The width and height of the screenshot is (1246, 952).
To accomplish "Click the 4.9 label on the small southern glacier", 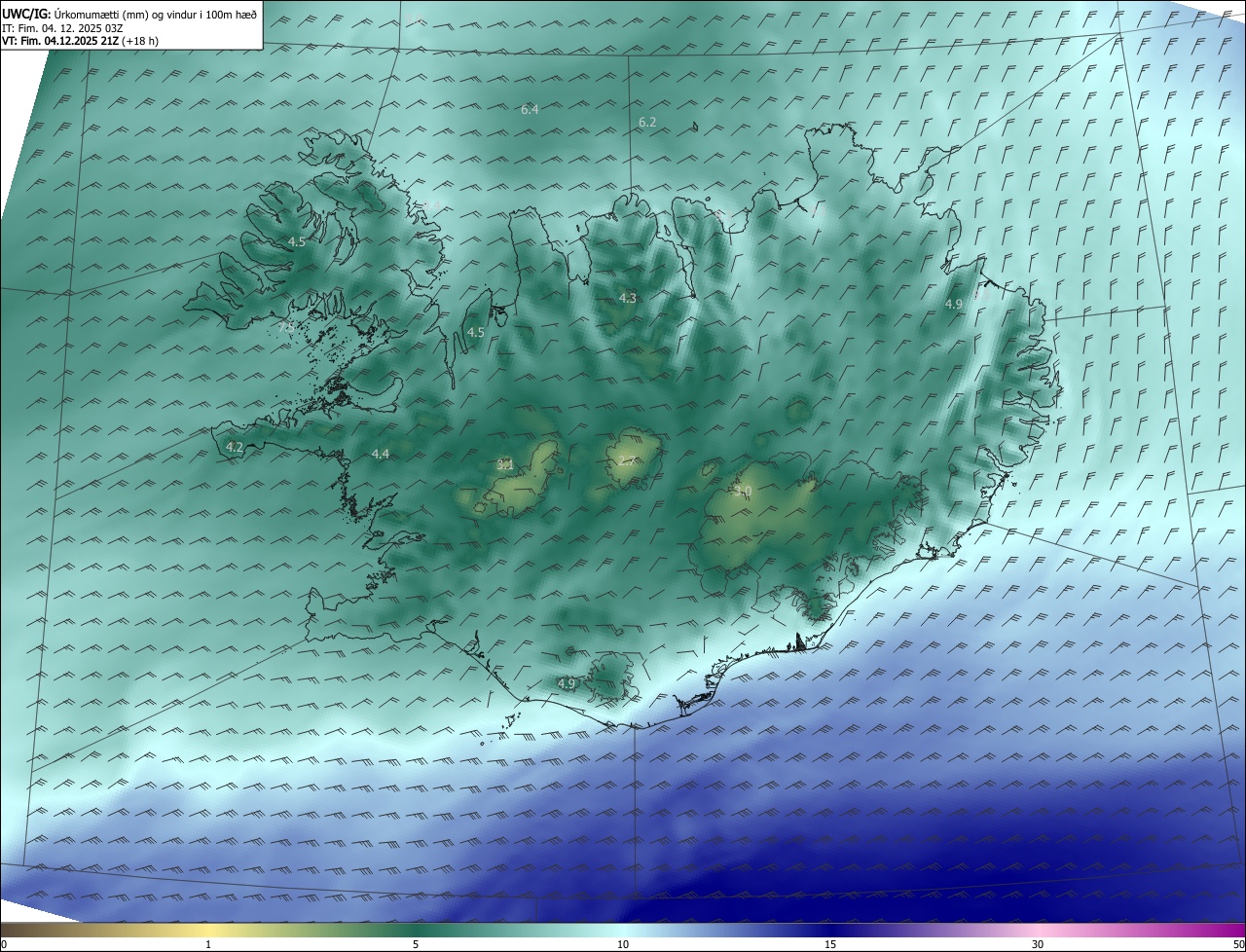I will 567,683.
